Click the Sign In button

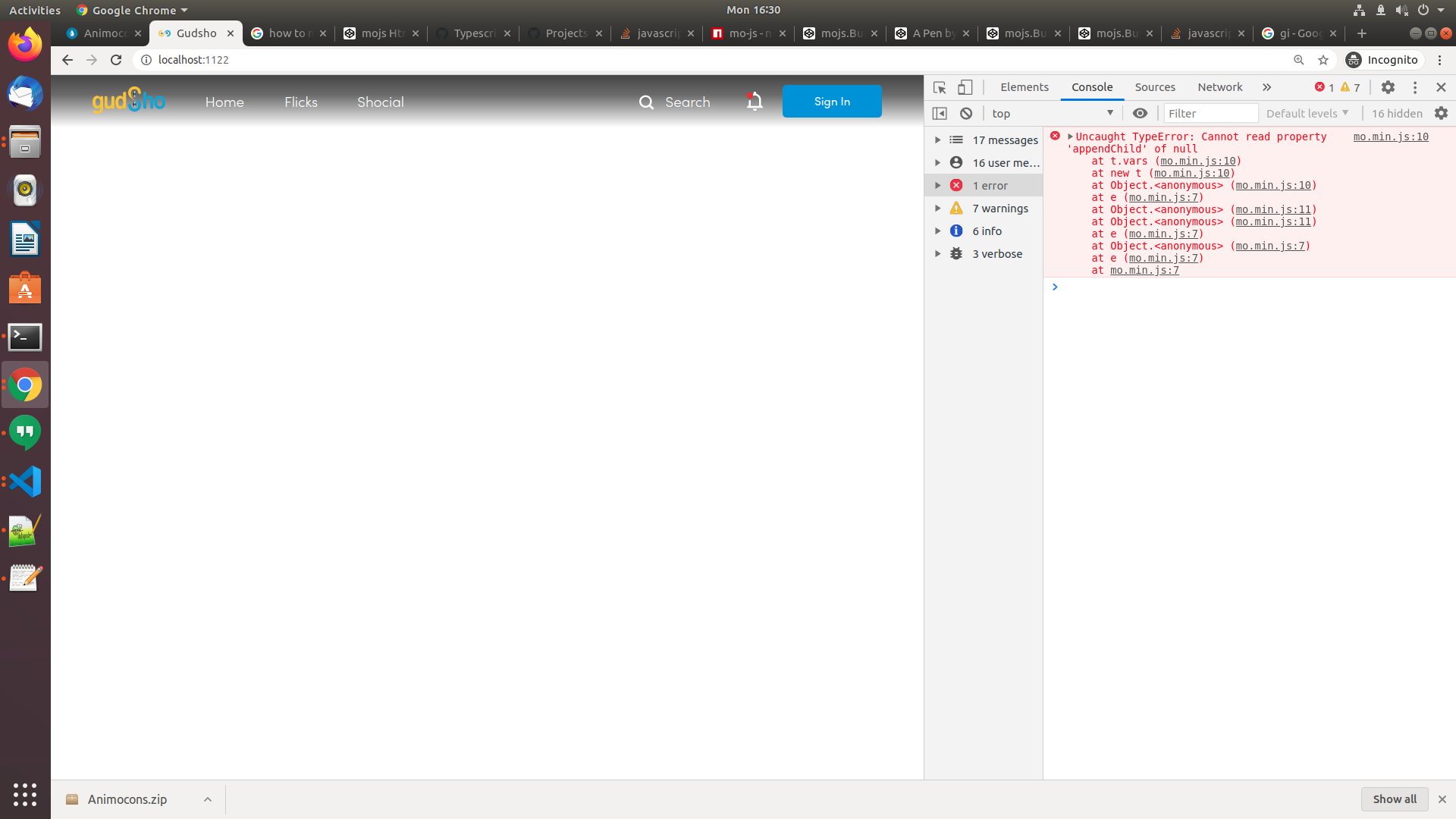click(831, 101)
